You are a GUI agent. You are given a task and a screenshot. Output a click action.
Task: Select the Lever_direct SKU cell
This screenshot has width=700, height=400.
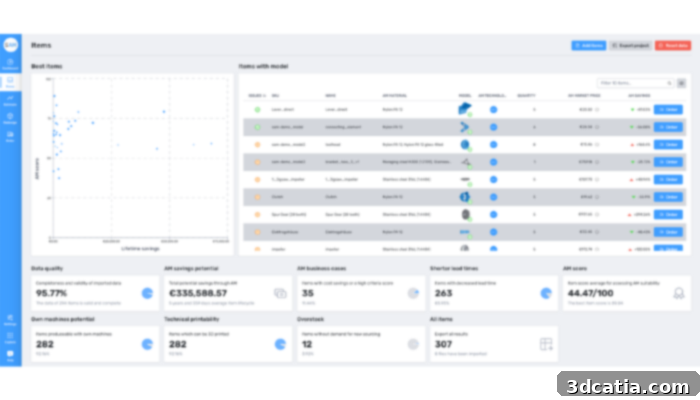tap(283, 109)
